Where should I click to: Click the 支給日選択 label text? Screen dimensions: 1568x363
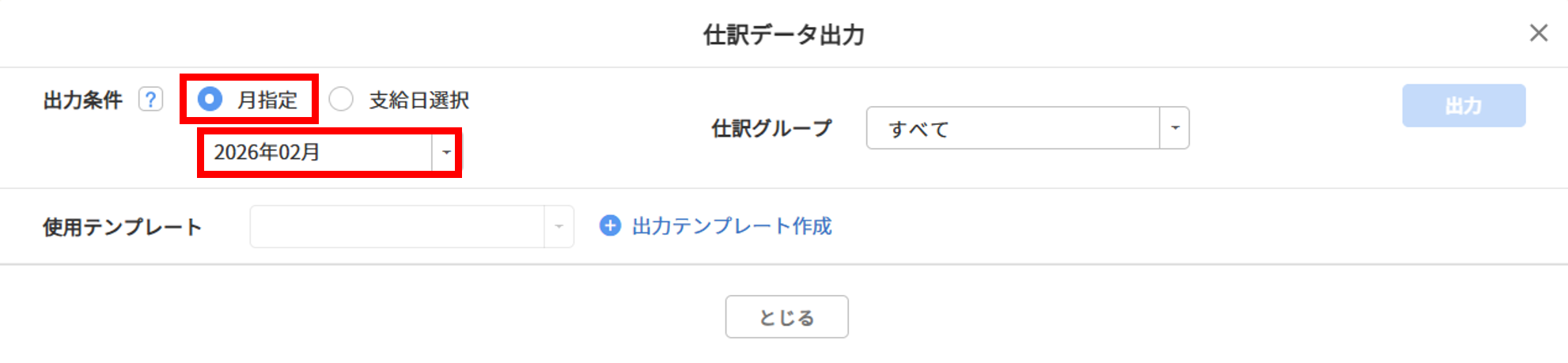coord(419,100)
